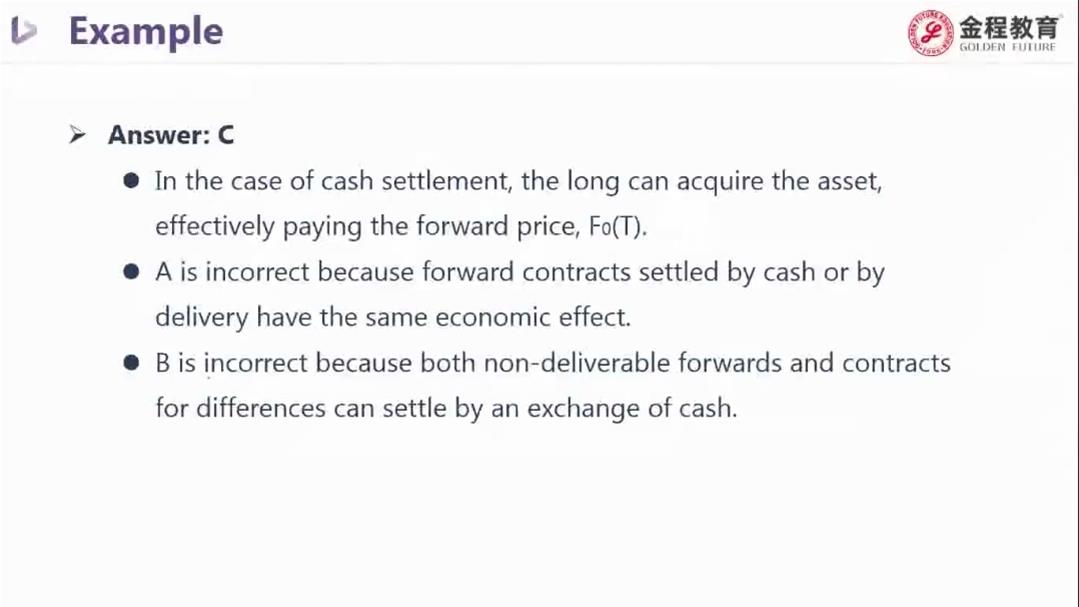Click the line 'B is incorrect because both non-deliverable'

click(553, 363)
